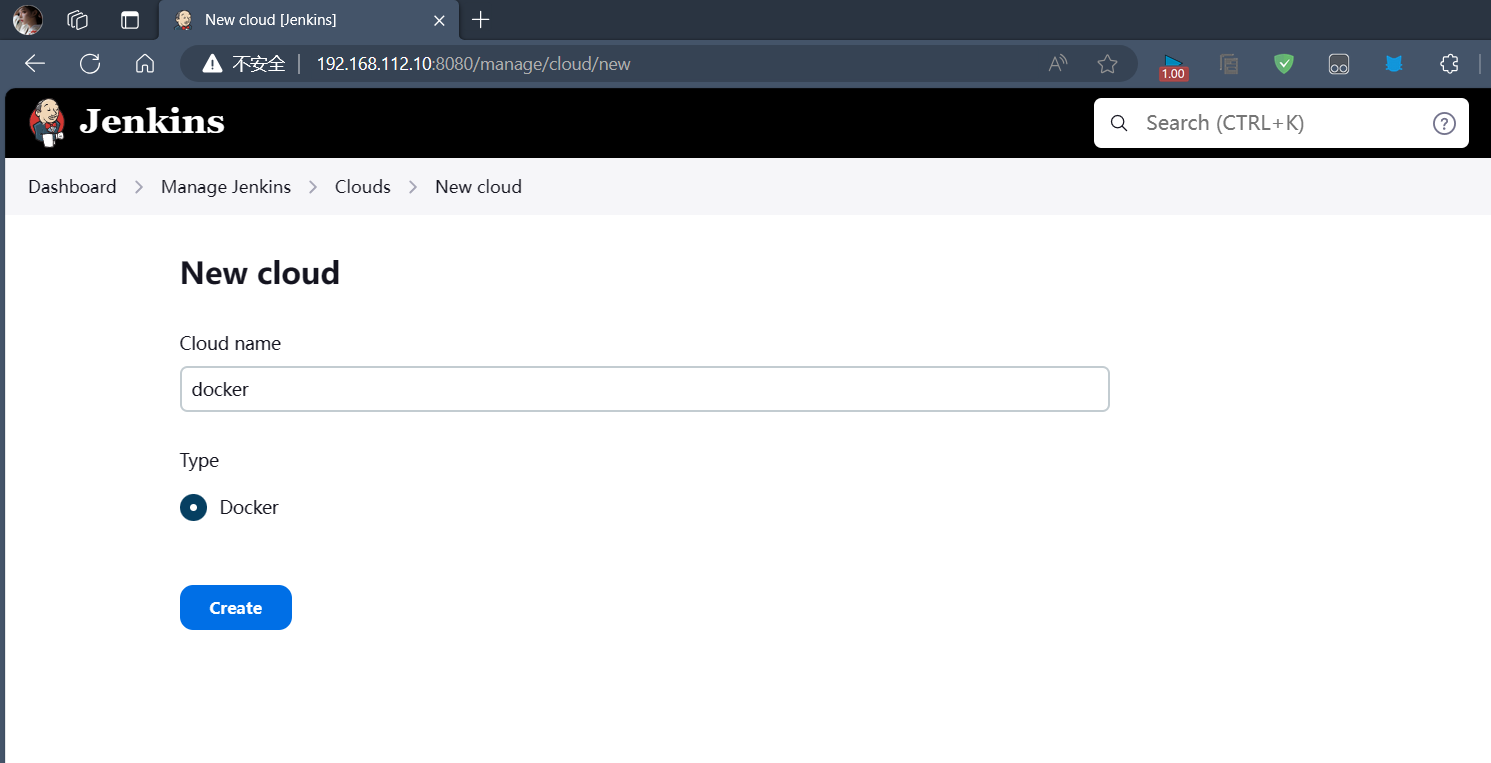1491x763 pixels.
Task: Open a new browser tab with plus
Action: 481,20
